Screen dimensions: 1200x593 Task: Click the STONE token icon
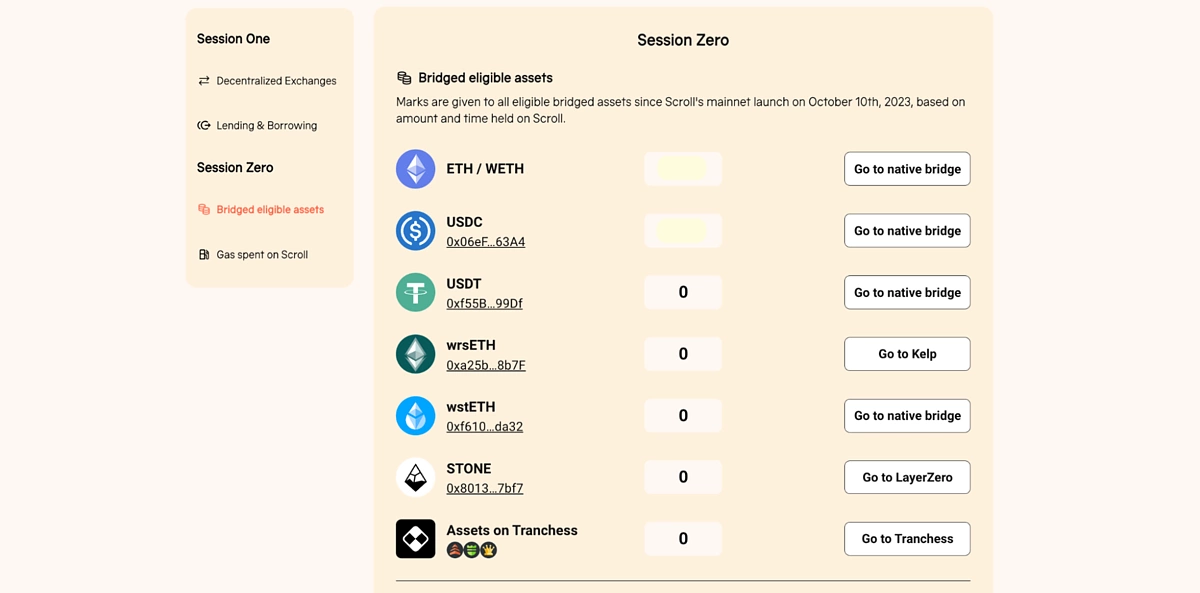(415, 477)
